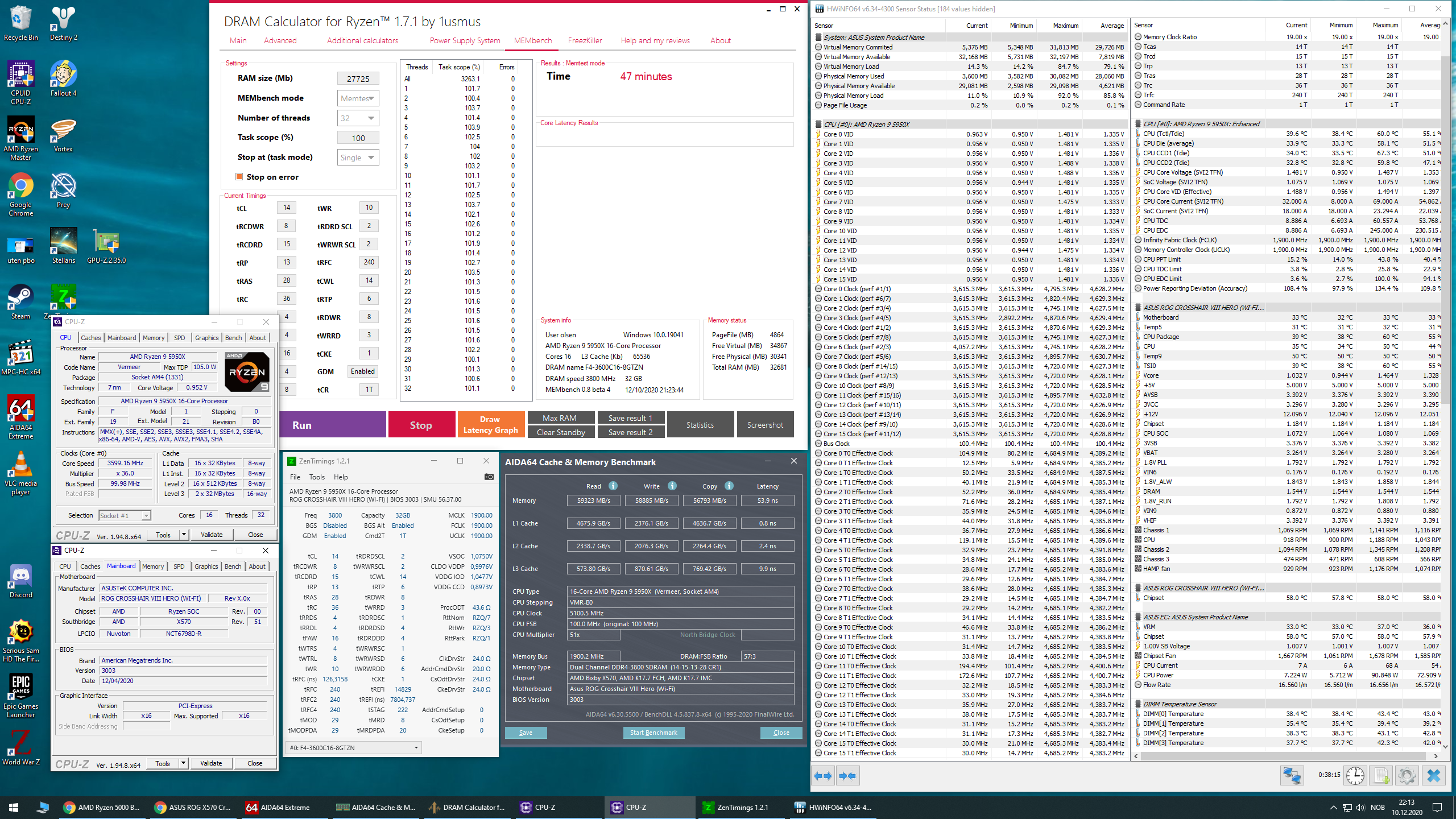Click Read info icon in AIDA64 benchmark

(613, 486)
